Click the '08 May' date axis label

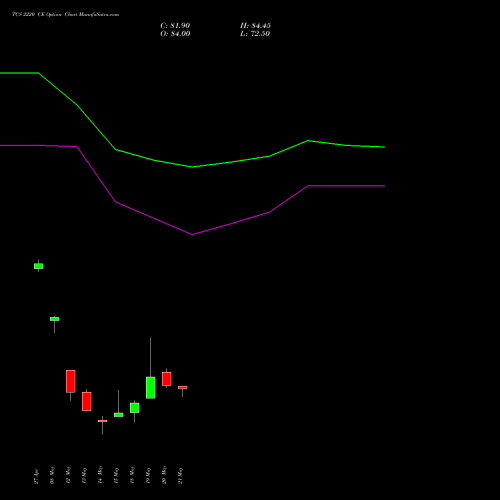(x=53, y=476)
